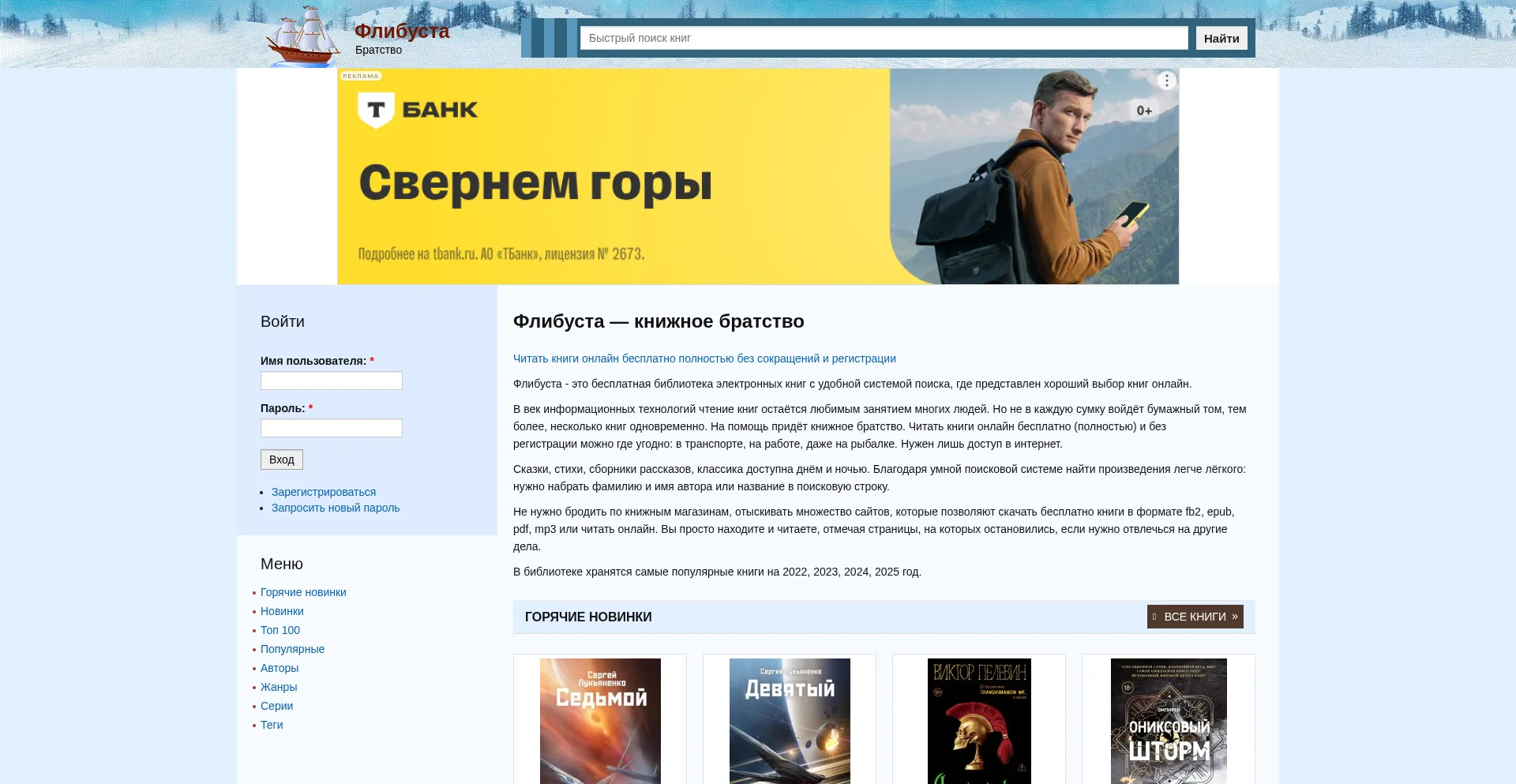Image resolution: width=1516 pixels, height=784 pixels.
Task: Click the Читать книги онлайн бесплатно link
Action: pyautogui.click(x=704, y=358)
